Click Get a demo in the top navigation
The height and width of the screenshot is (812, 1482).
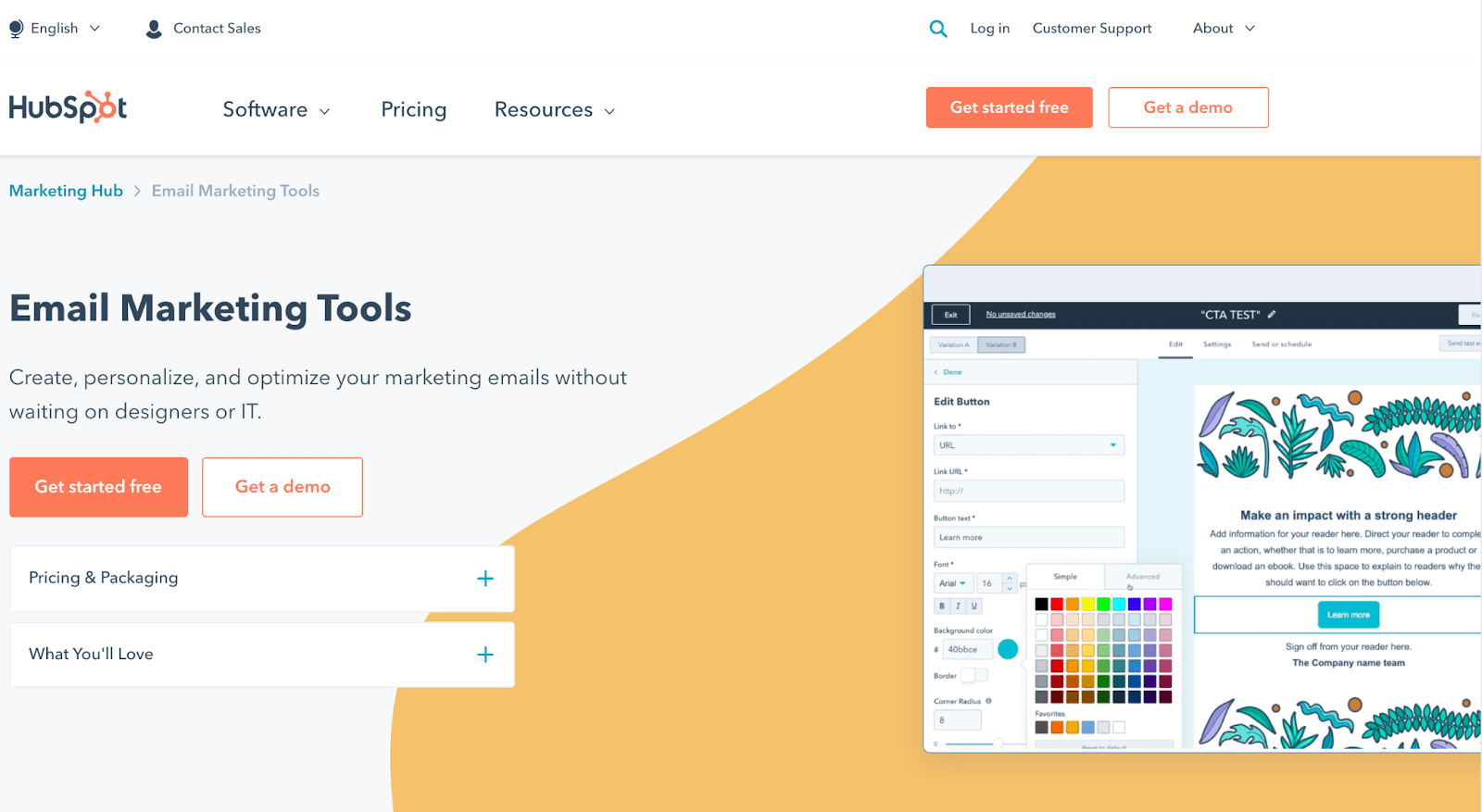click(1188, 107)
